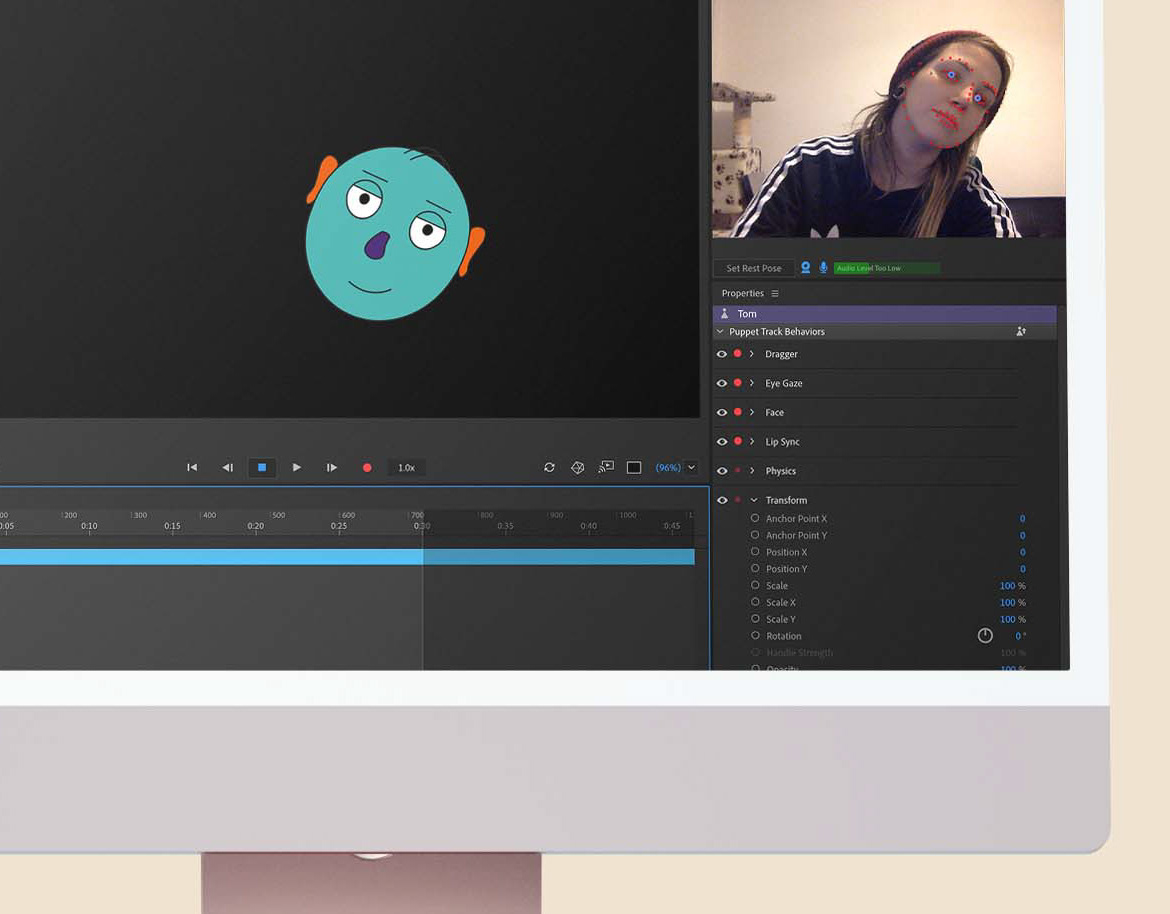Image resolution: width=1170 pixels, height=914 pixels.
Task: Select the Properties panel tab
Action: click(742, 293)
